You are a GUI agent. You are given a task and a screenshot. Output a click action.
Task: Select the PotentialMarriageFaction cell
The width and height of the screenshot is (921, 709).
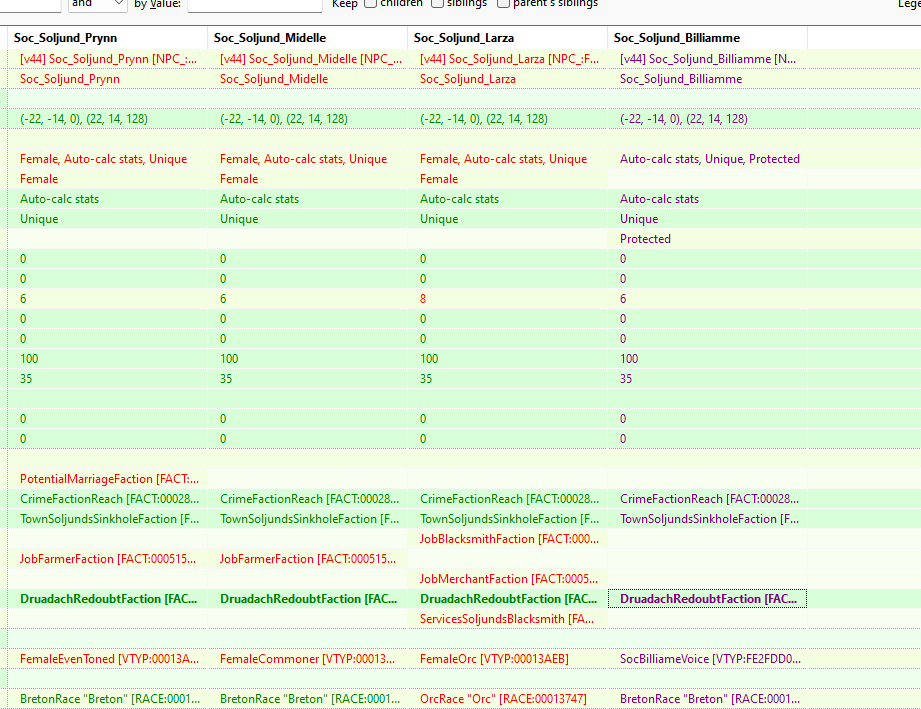(107, 479)
